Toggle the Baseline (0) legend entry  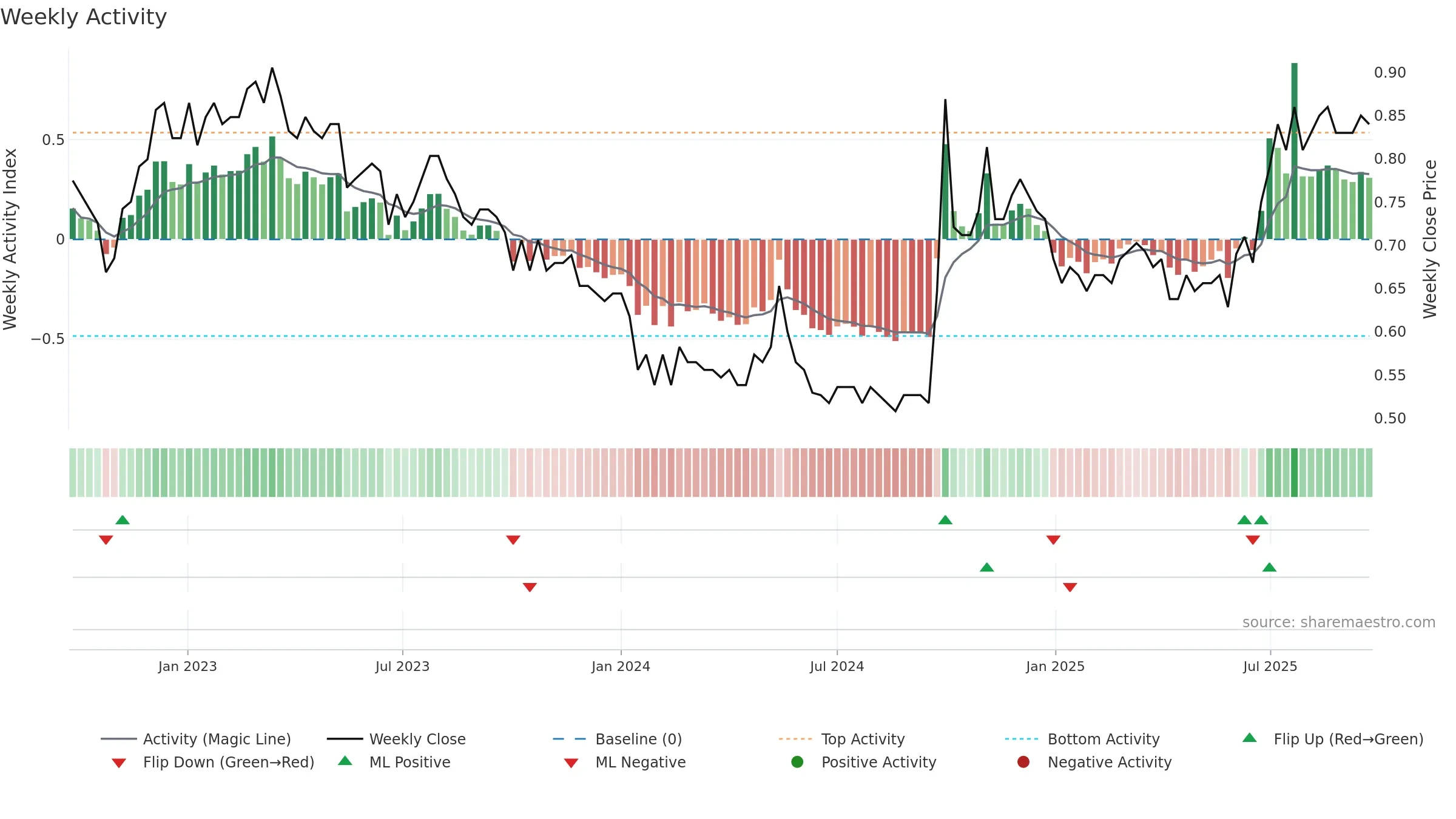pyautogui.click(x=618, y=739)
